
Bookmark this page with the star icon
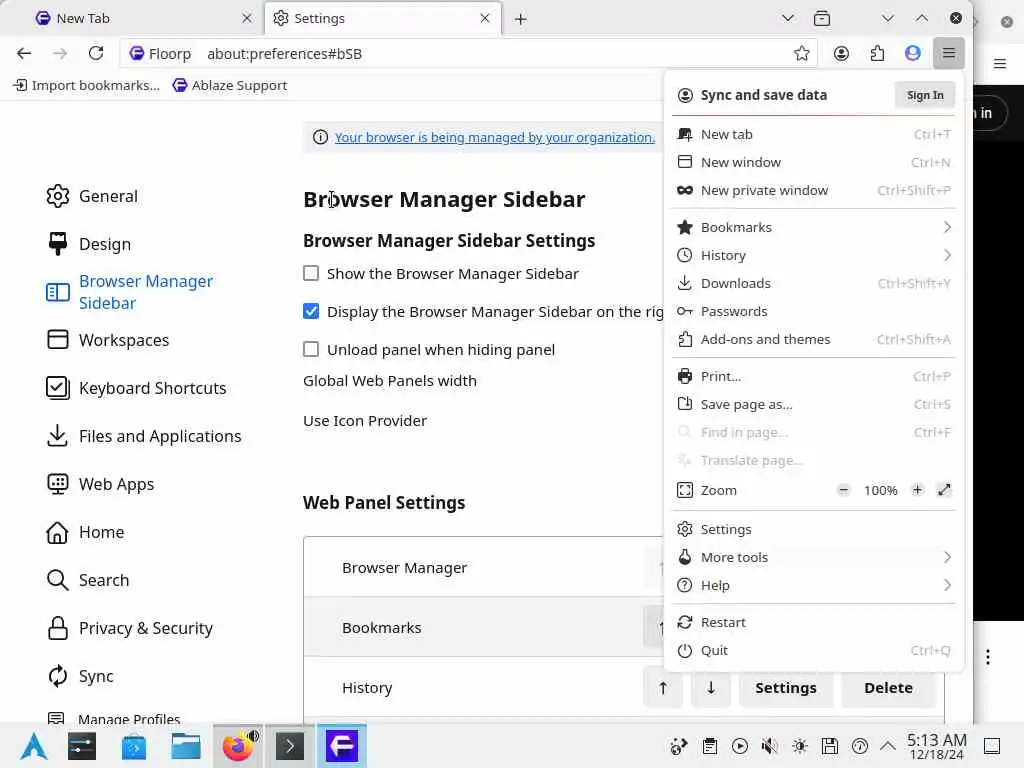point(801,54)
